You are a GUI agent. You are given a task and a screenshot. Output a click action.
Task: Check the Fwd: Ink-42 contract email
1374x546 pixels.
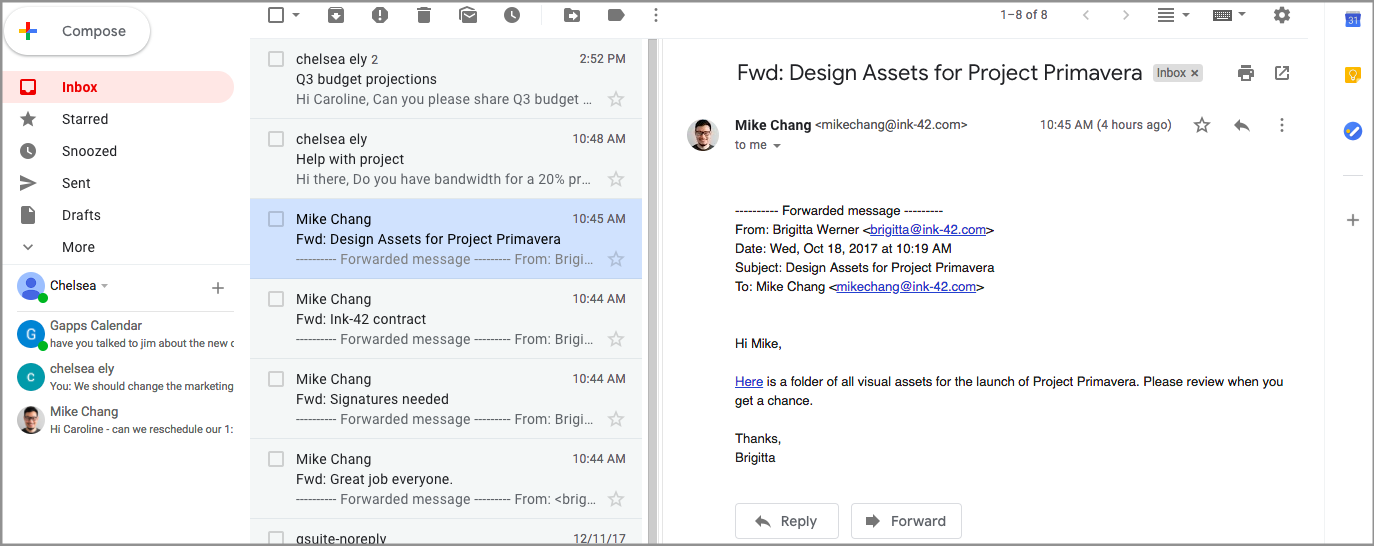277,299
